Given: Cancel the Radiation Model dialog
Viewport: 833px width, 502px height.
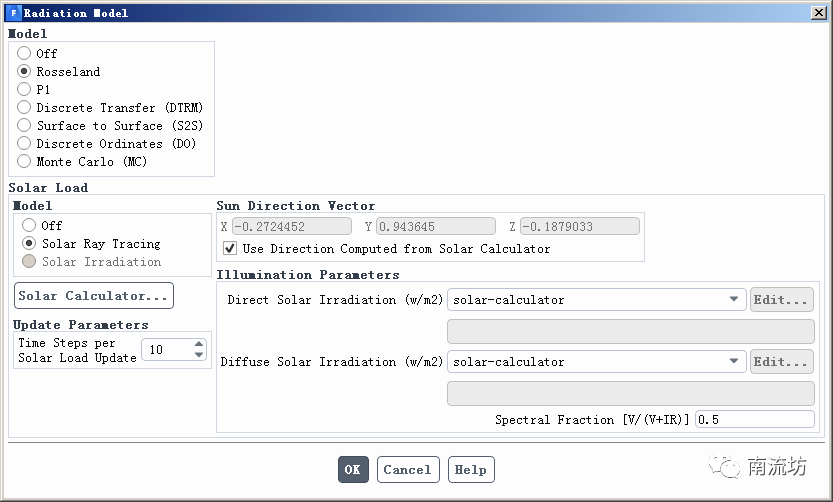Looking at the screenshot, I should pos(407,470).
